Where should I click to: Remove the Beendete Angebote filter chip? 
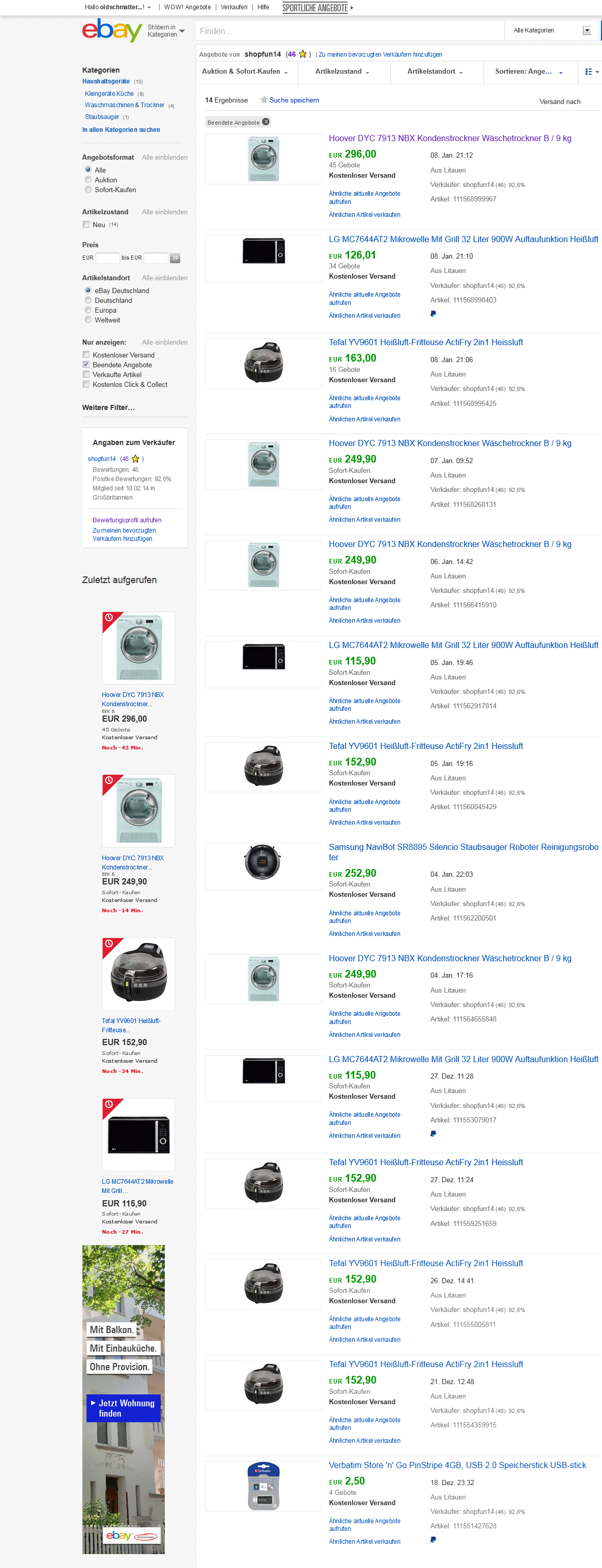[x=266, y=122]
